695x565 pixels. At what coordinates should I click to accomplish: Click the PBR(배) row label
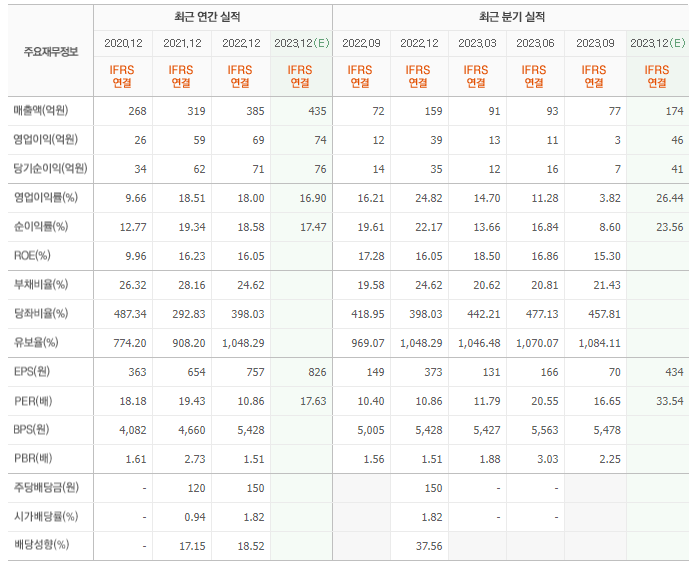click(x=33, y=458)
